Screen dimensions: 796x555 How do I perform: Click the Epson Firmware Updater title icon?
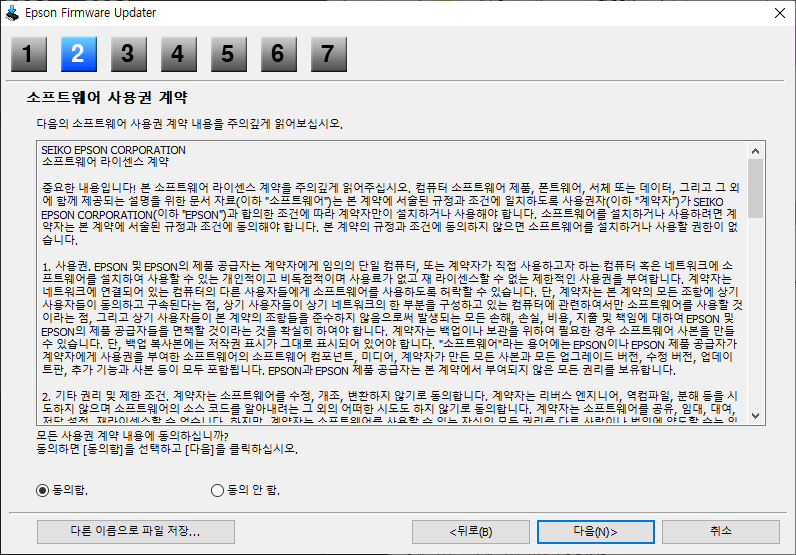[x=12, y=13]
